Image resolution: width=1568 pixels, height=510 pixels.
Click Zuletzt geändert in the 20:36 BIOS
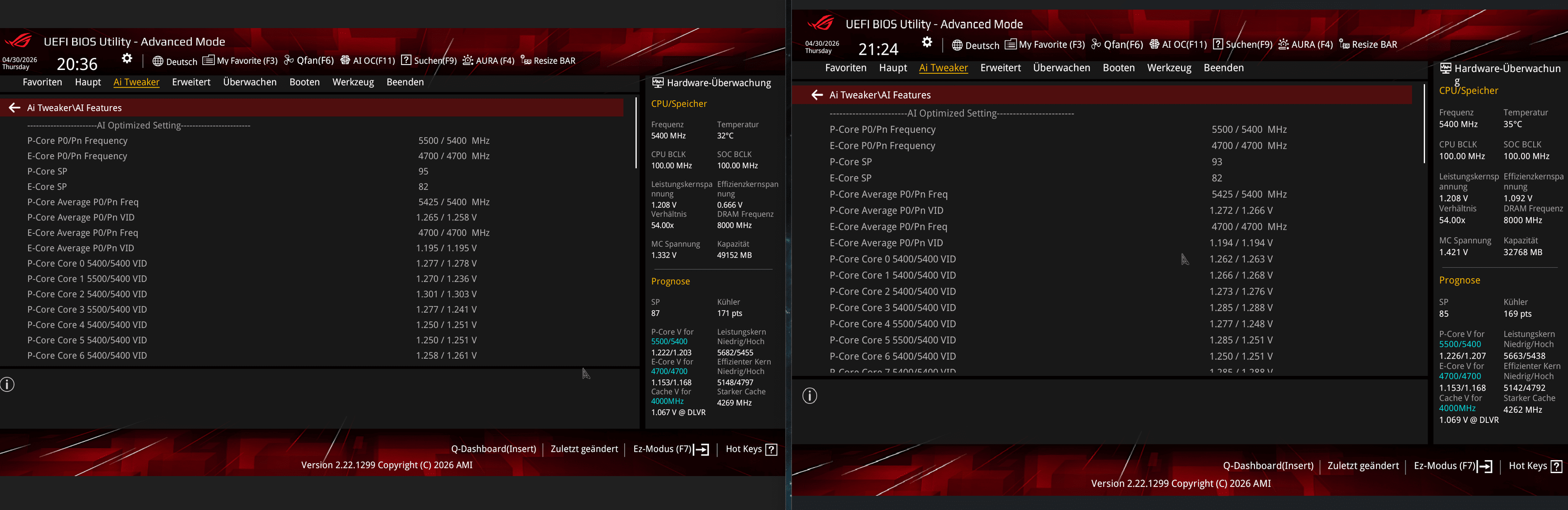point(584,449)
